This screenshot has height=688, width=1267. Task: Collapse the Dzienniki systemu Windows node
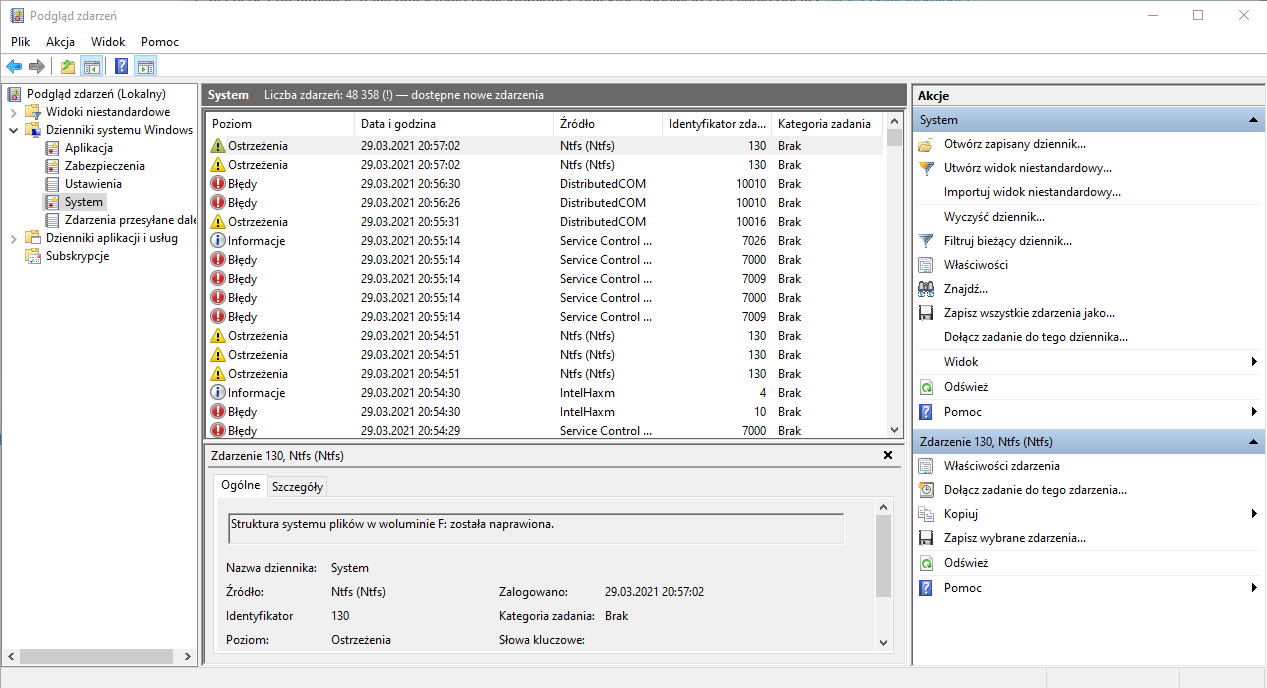(13, 130)
